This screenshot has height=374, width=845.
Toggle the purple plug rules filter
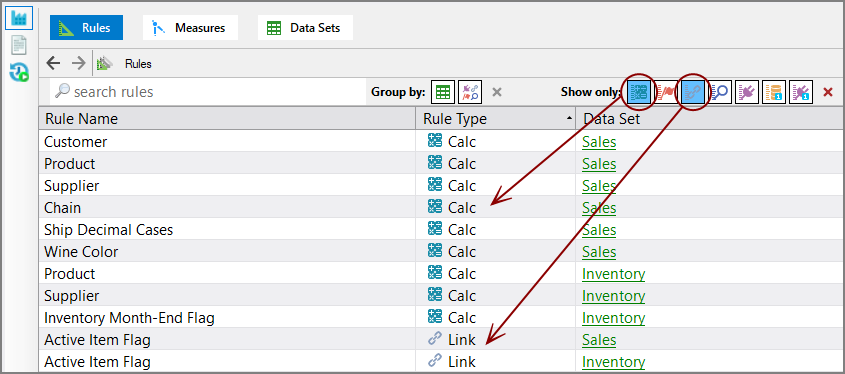coord(747,92)
